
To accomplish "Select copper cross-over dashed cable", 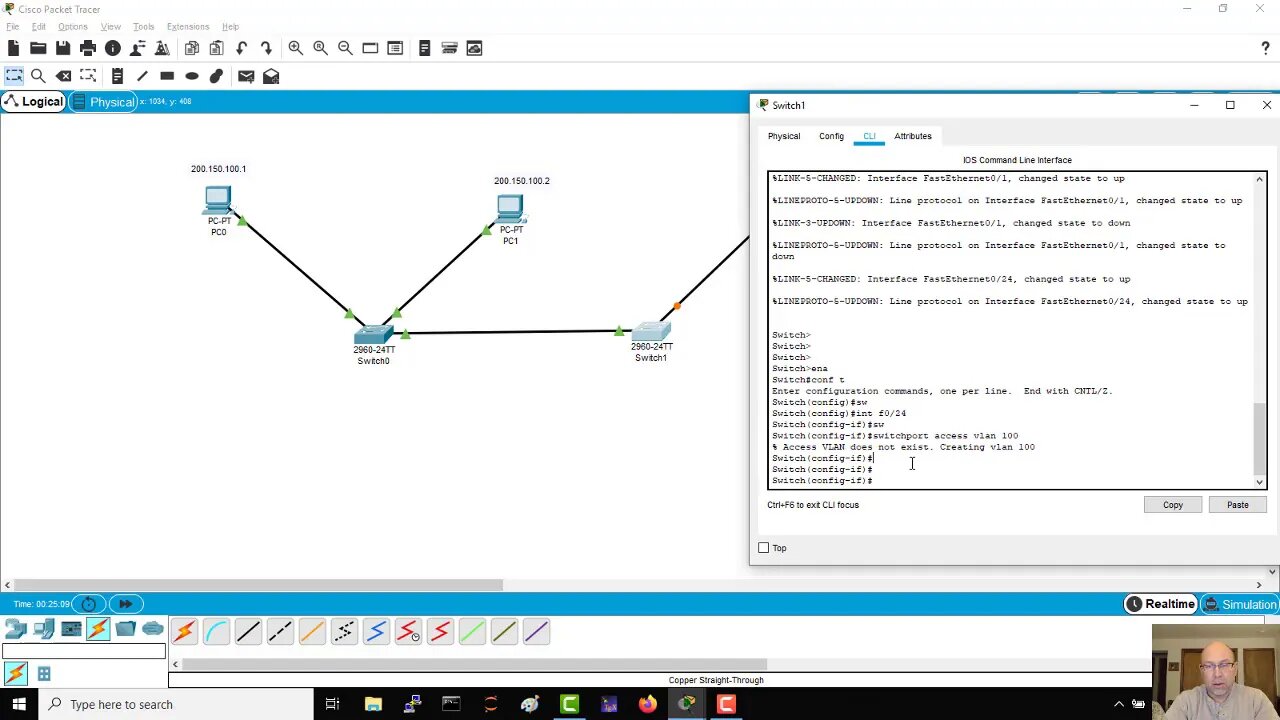I will coord(280,631).
